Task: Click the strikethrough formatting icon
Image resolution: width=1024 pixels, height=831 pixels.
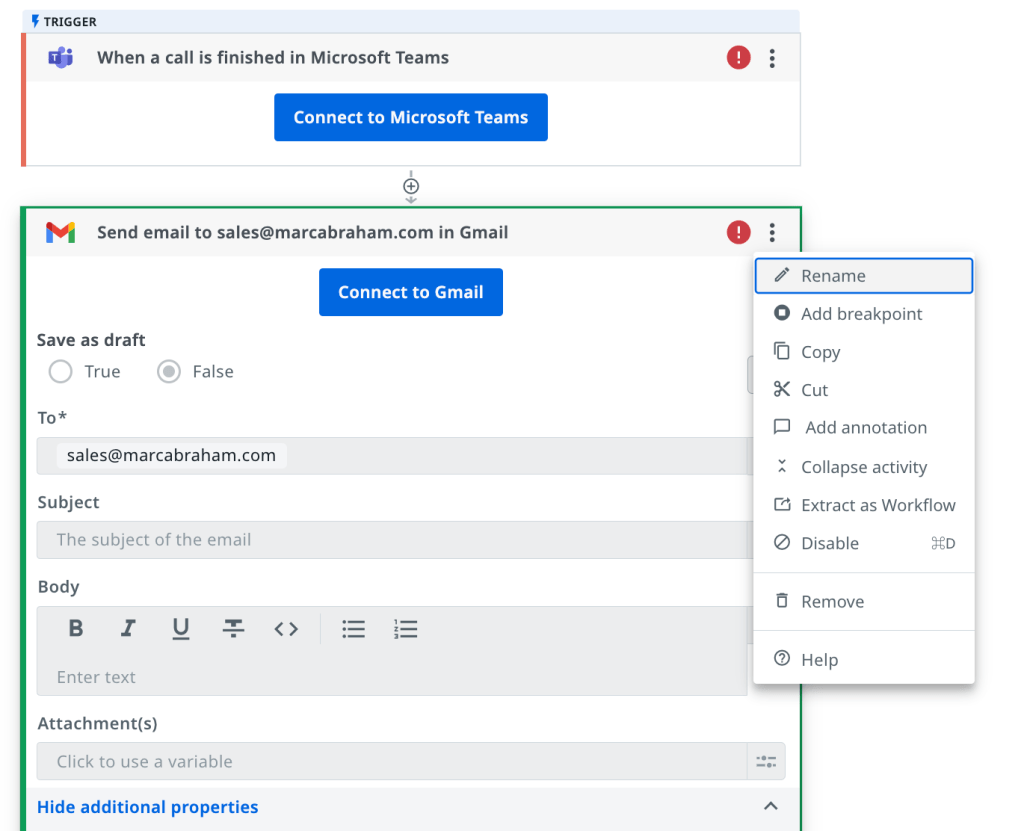Action: 233,629
